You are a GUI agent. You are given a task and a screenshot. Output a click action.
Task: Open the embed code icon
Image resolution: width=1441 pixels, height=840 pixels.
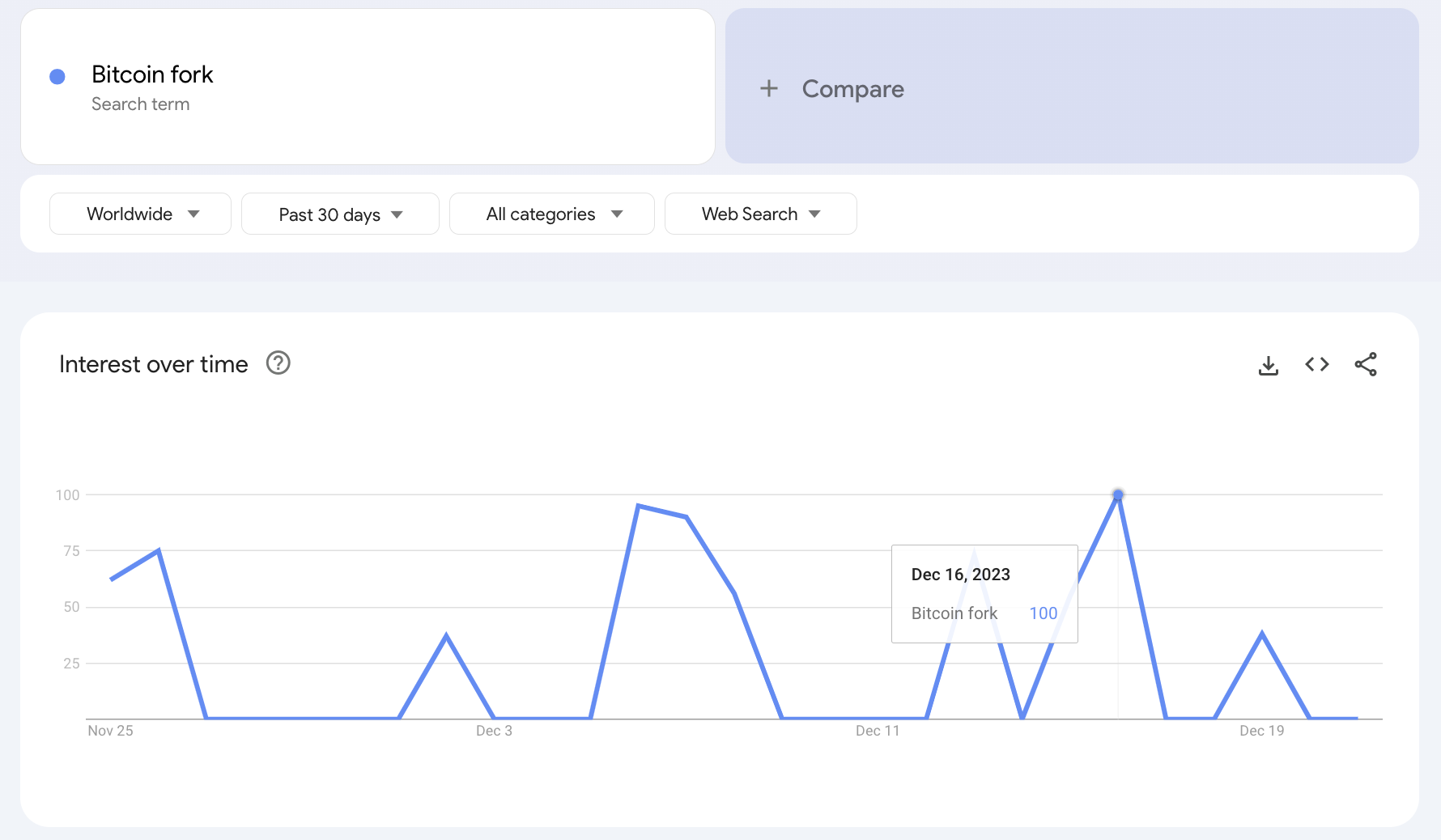click(1317, 365)
